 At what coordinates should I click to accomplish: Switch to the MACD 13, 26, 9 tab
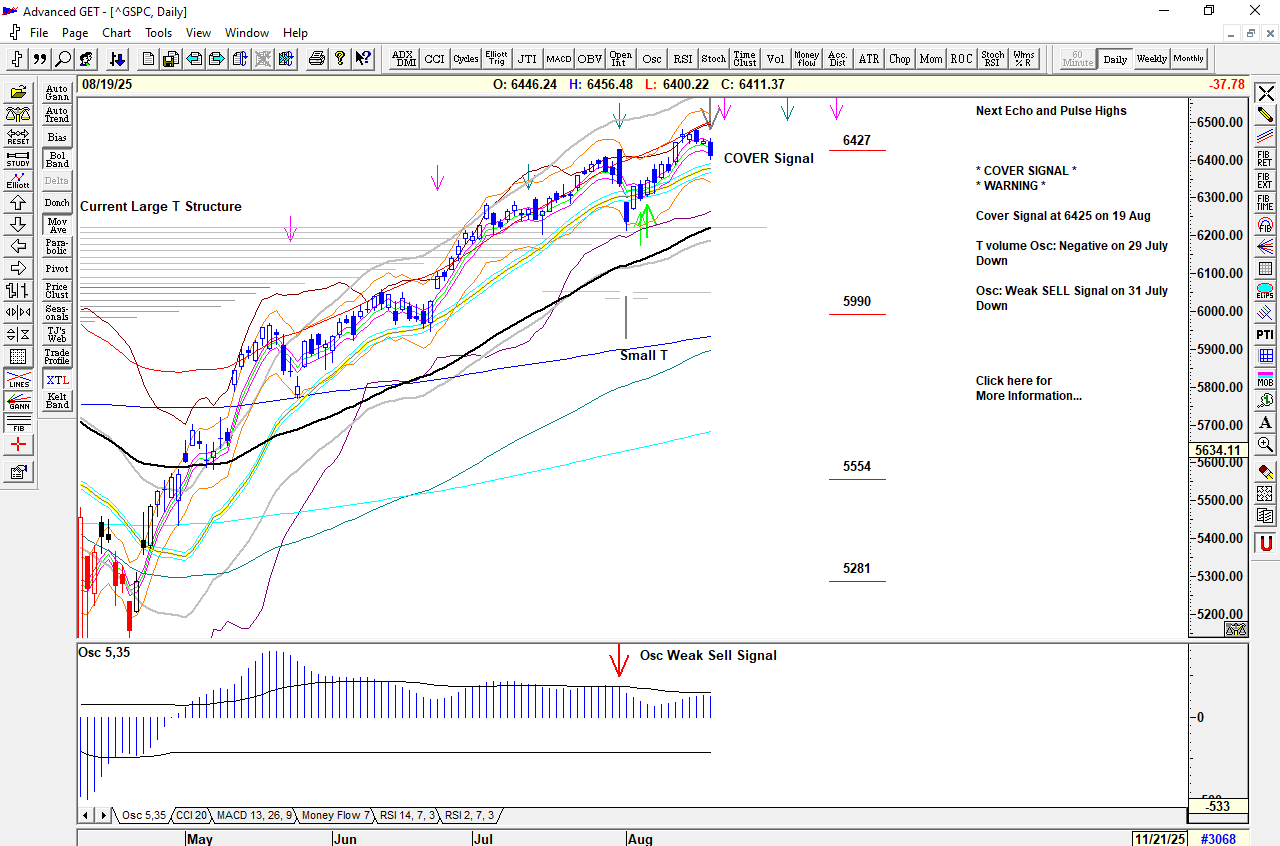tap(254, 816)
